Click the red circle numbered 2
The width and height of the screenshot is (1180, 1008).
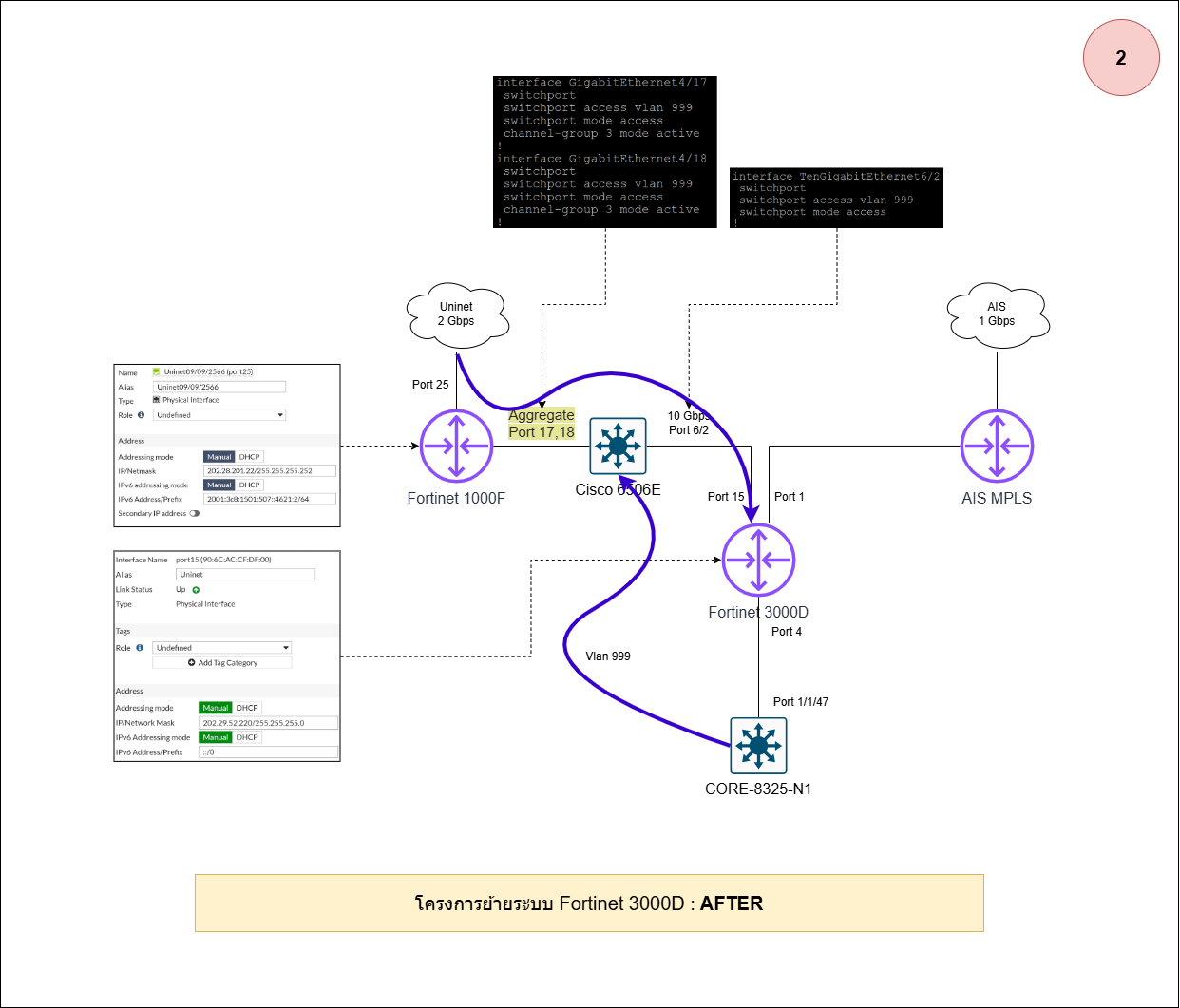pos(1121,58)
